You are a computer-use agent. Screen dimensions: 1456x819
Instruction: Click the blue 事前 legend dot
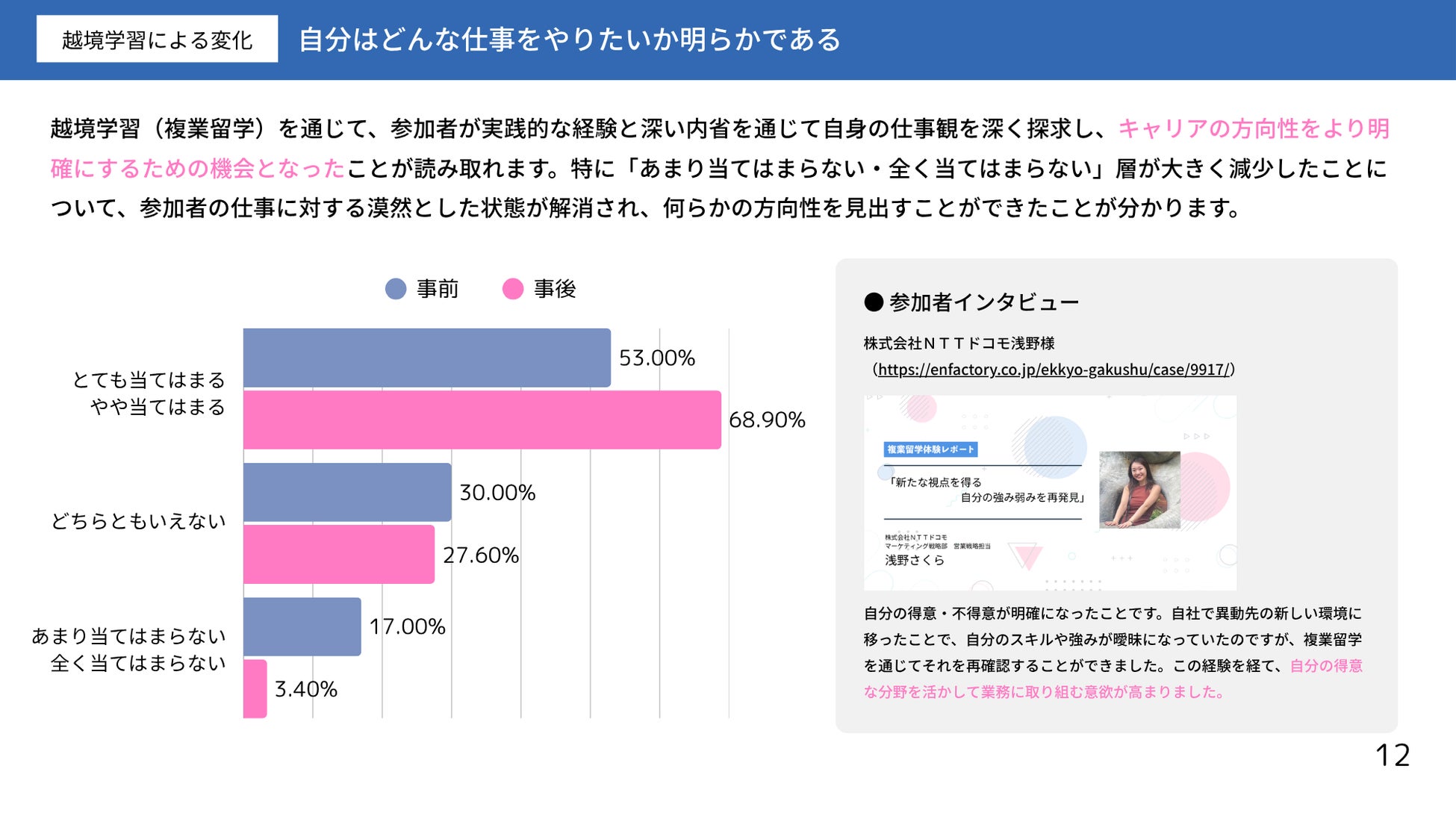tap(396, 289)
